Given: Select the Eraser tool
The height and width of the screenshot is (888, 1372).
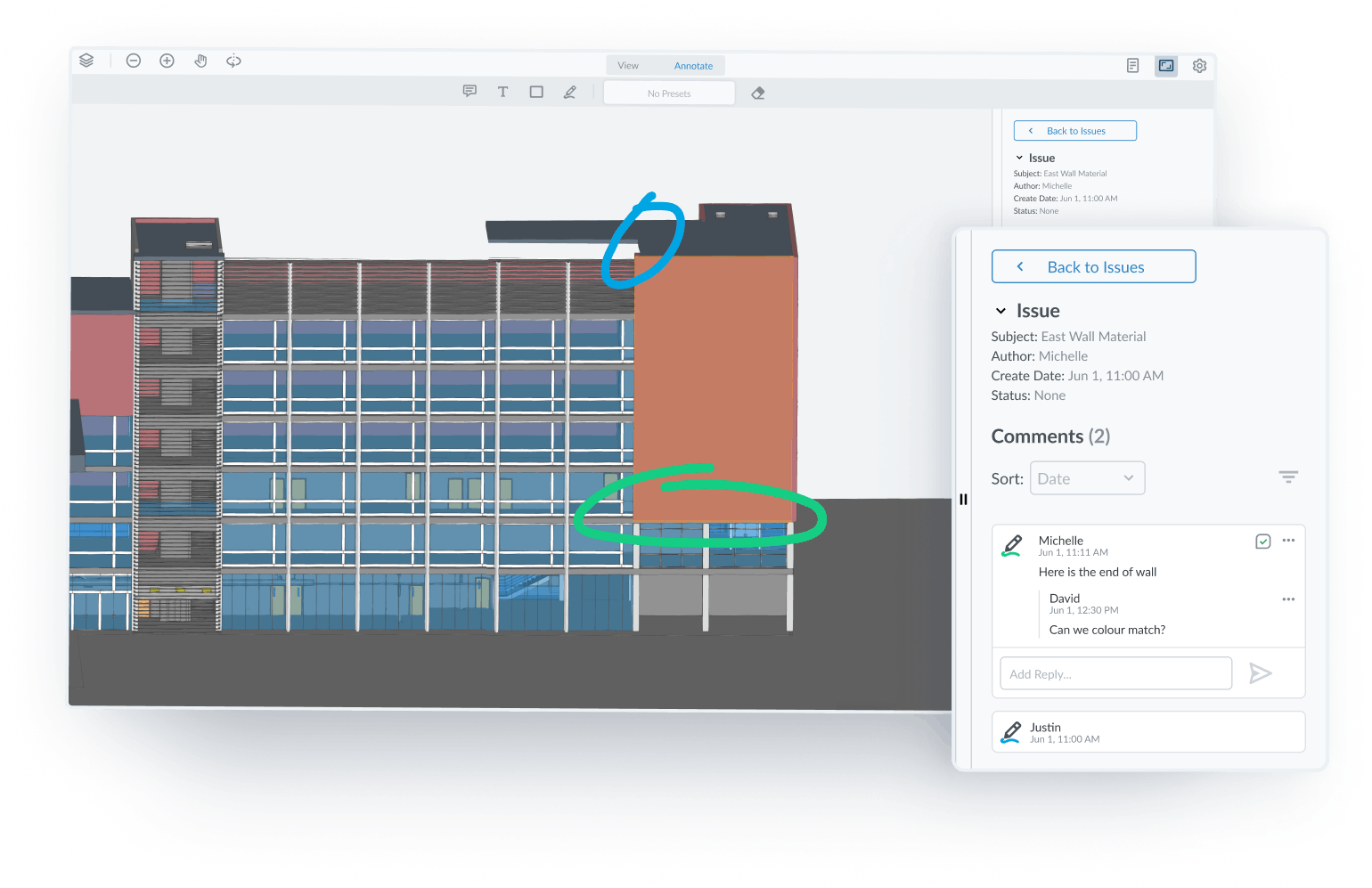Looking at the screenshot, I should (x=757, y=92).
